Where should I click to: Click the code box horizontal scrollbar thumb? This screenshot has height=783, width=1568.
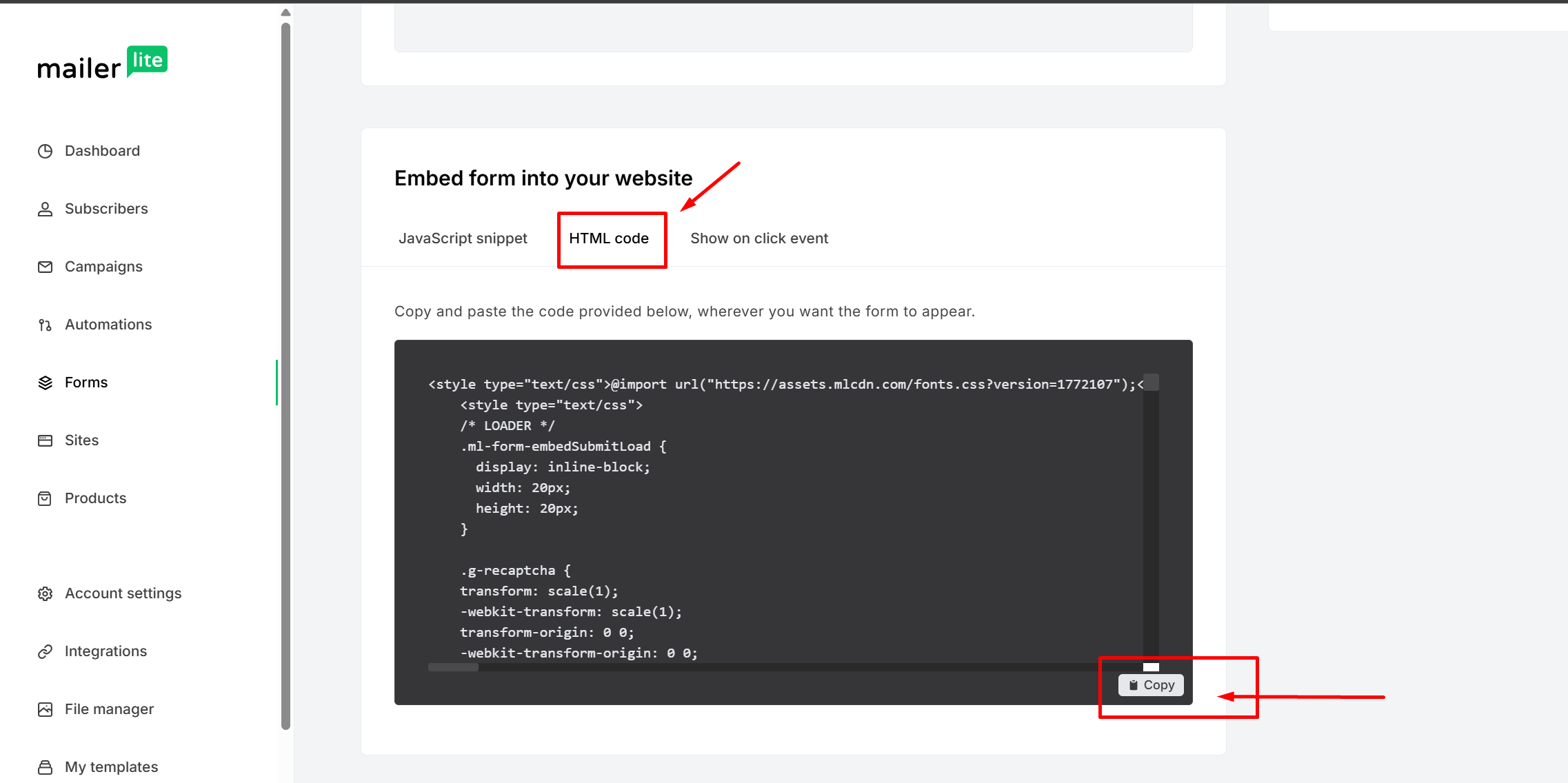(x=453, y=667)
